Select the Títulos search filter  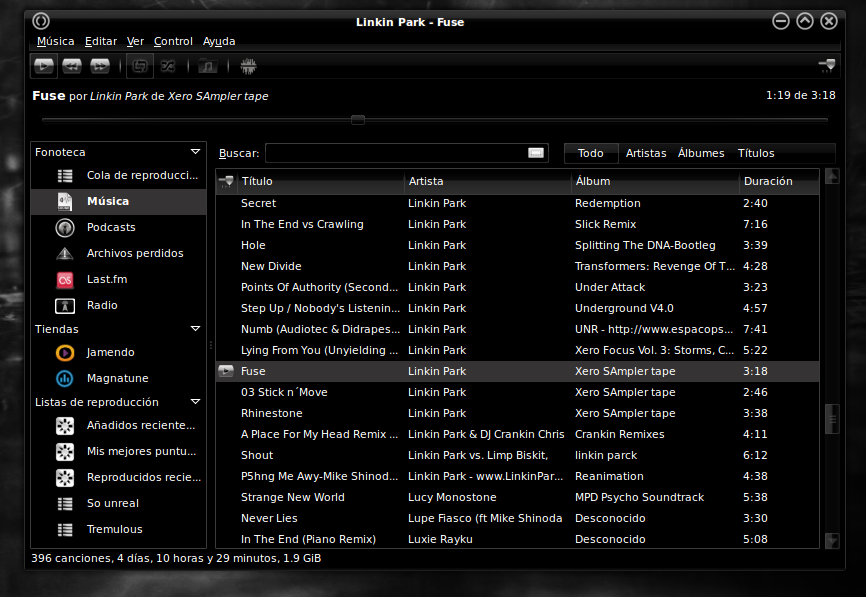point(756,153)
